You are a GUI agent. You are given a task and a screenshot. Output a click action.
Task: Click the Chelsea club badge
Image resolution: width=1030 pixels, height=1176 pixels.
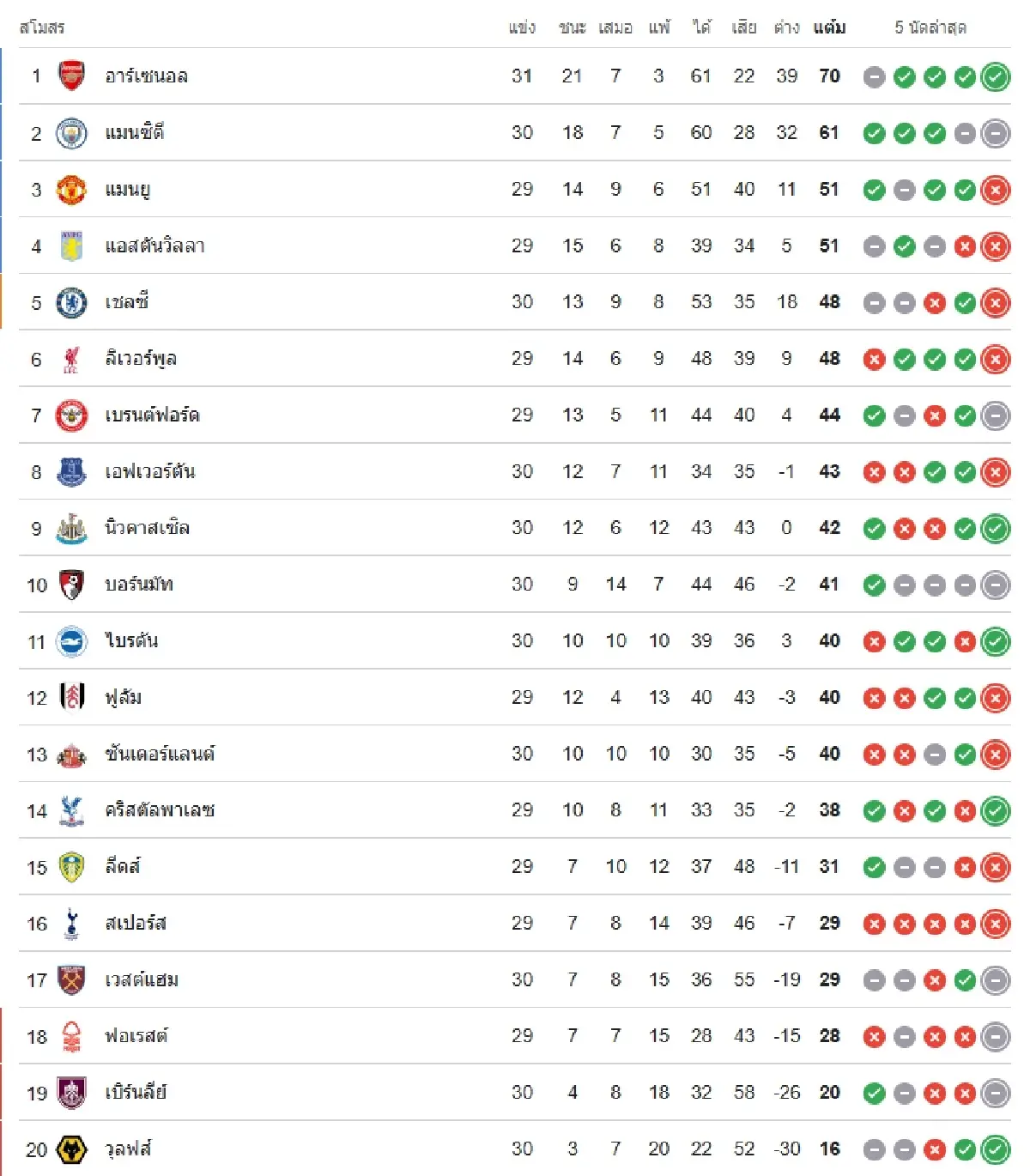point(71,302)
